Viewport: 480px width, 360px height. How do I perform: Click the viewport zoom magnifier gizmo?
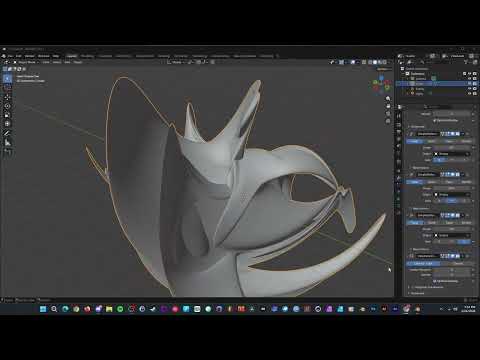click(x=388, y=99)
